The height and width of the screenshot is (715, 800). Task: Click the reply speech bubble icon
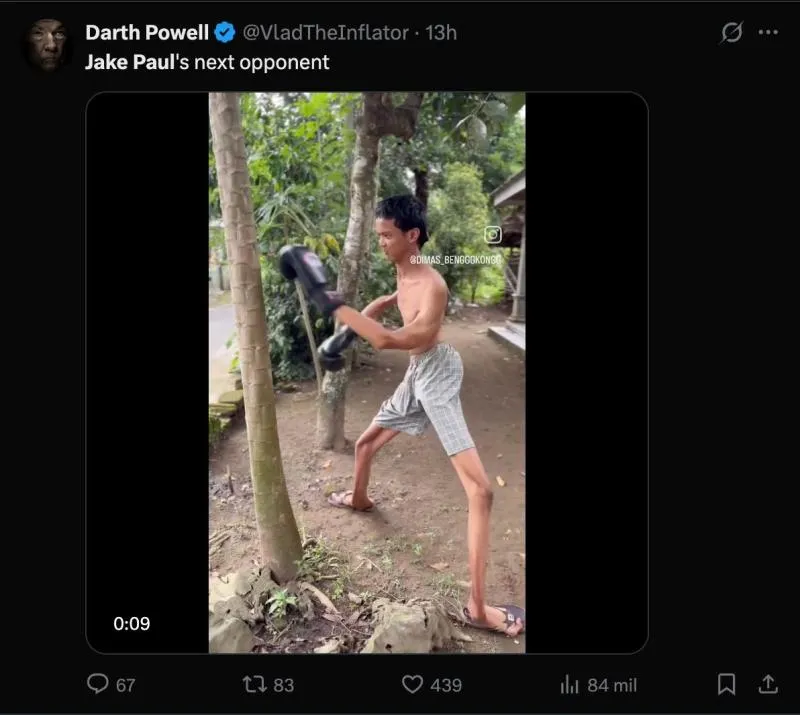pyautogui.click(x=98, y=684)
